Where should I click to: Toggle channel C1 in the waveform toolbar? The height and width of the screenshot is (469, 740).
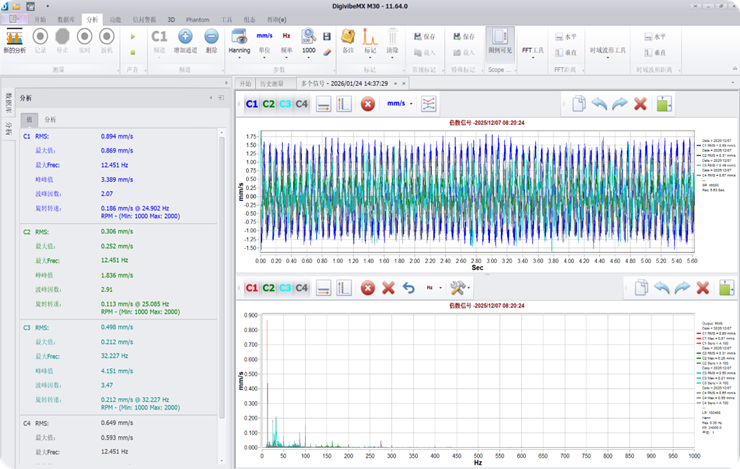[x=251, y=103]
